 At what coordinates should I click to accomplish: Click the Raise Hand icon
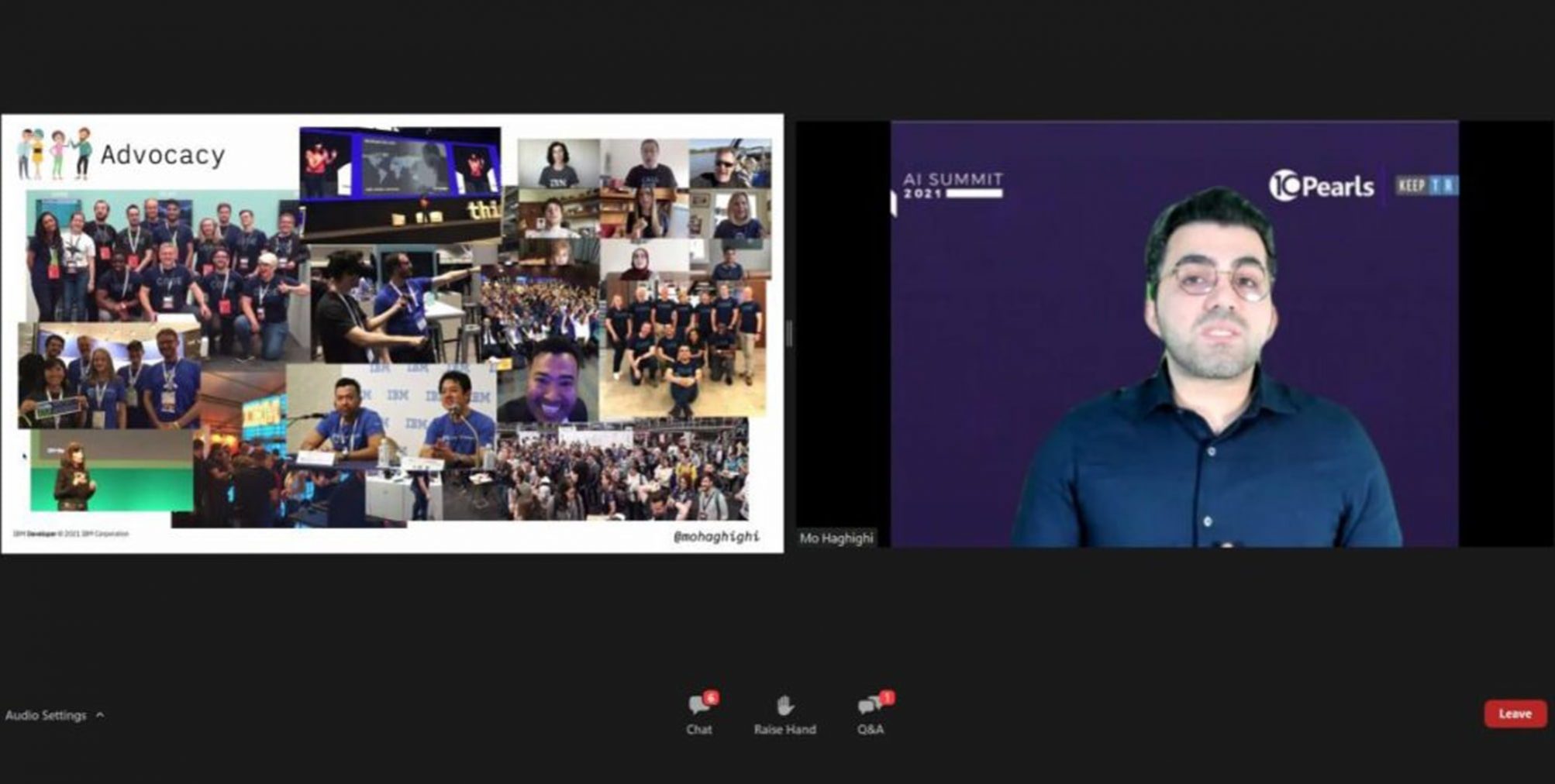click(x=784, y=706)
